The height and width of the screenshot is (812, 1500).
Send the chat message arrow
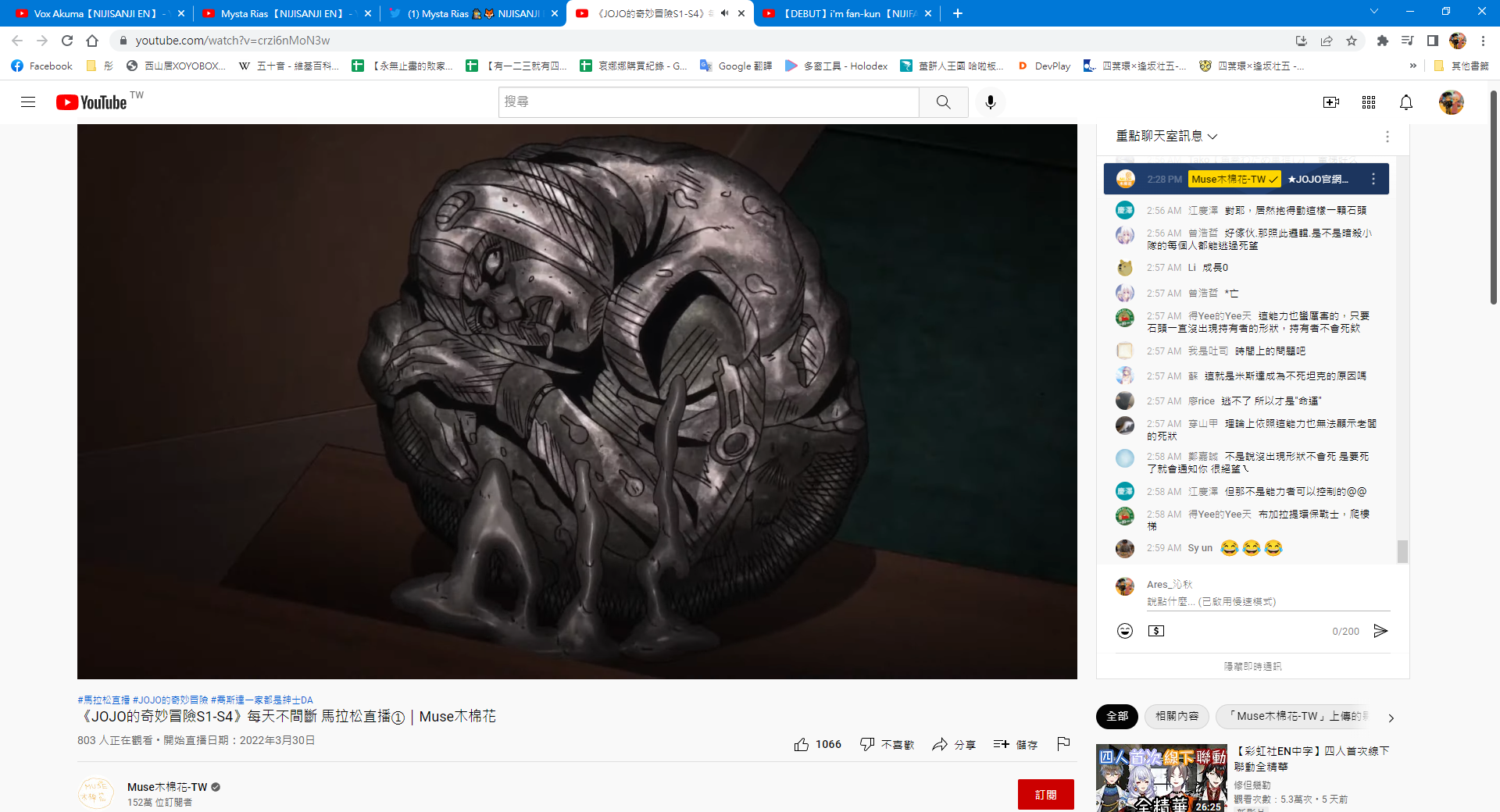pyautogui.click(x=1381, y=631)
